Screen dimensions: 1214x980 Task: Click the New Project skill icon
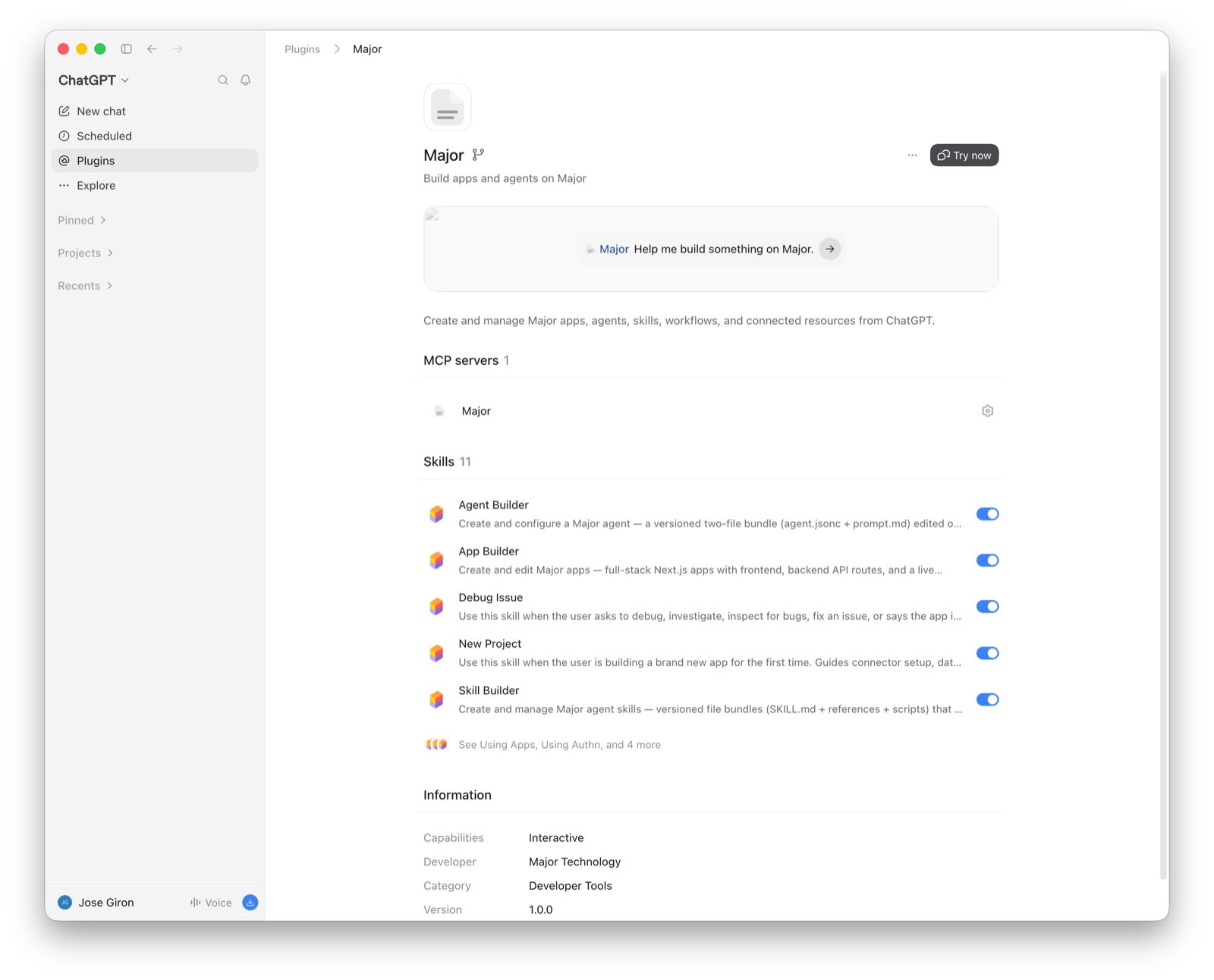pos(436,653)
